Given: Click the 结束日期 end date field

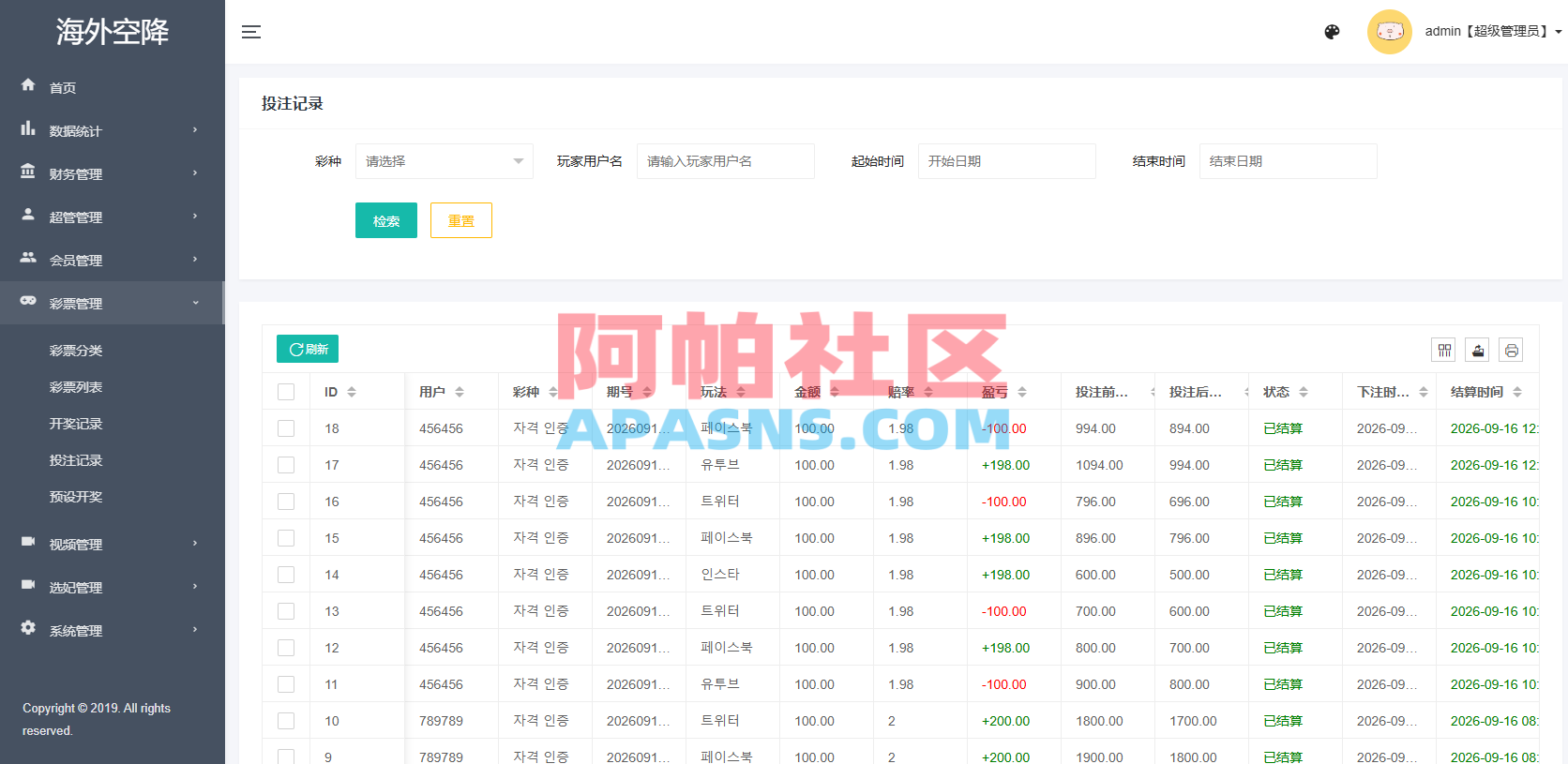Looking at the screenshot, I should click(1289, 161).
